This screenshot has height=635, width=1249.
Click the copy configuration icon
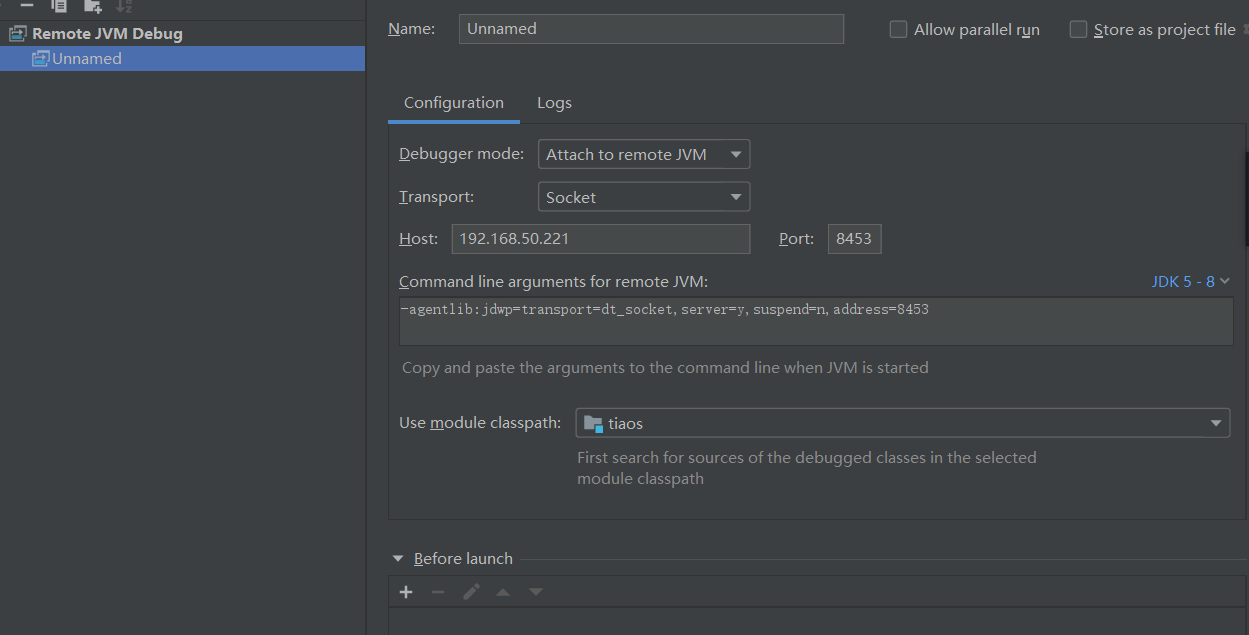coord(59,5)
